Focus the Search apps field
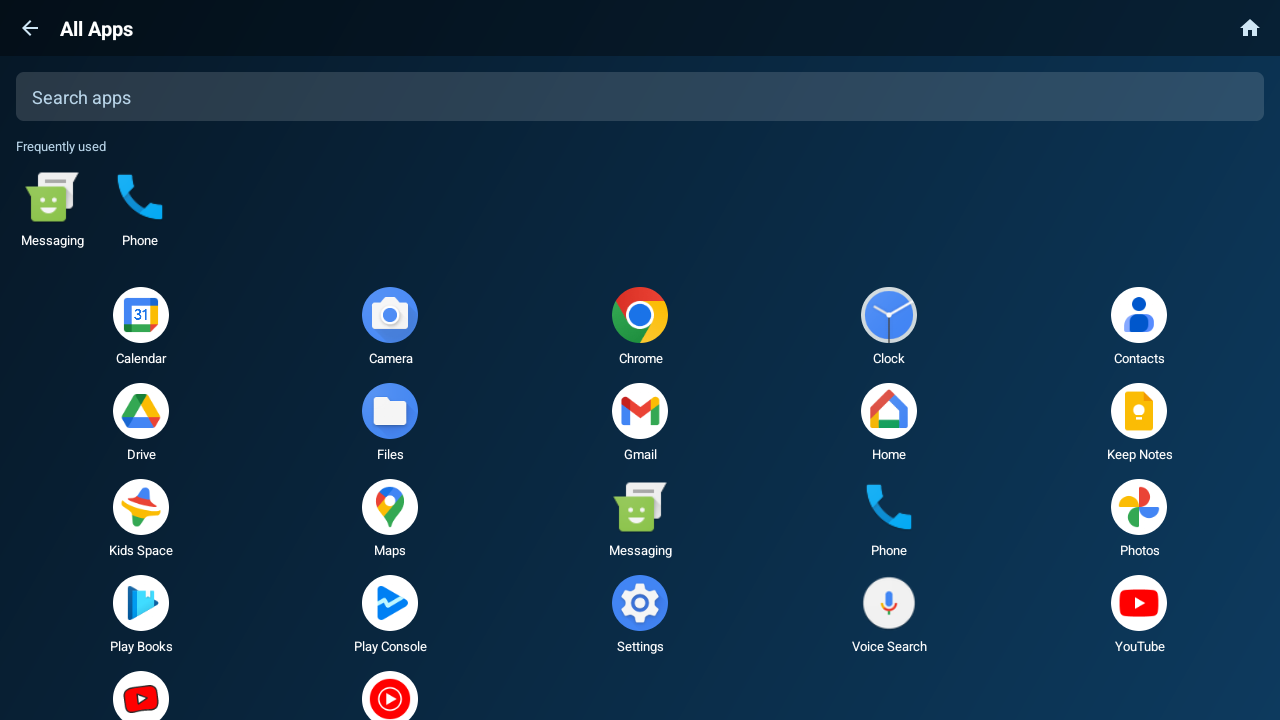1280x720 pixels. point(640,97)
